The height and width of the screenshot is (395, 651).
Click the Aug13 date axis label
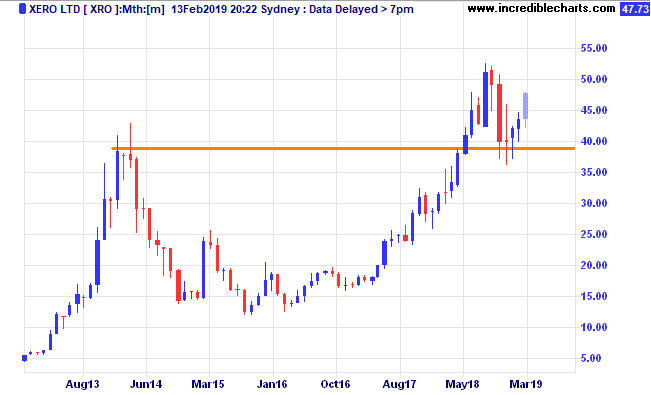tap(83, 384)
